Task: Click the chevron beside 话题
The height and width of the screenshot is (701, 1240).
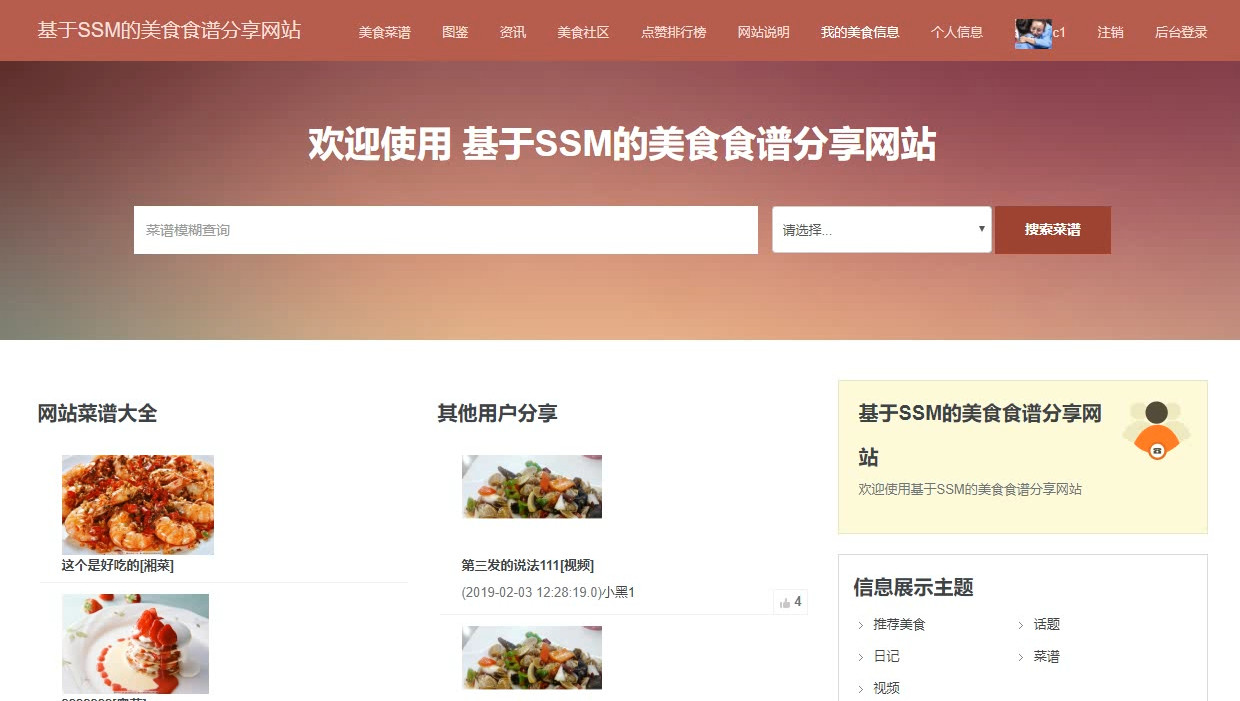Action: point(1022,626)
